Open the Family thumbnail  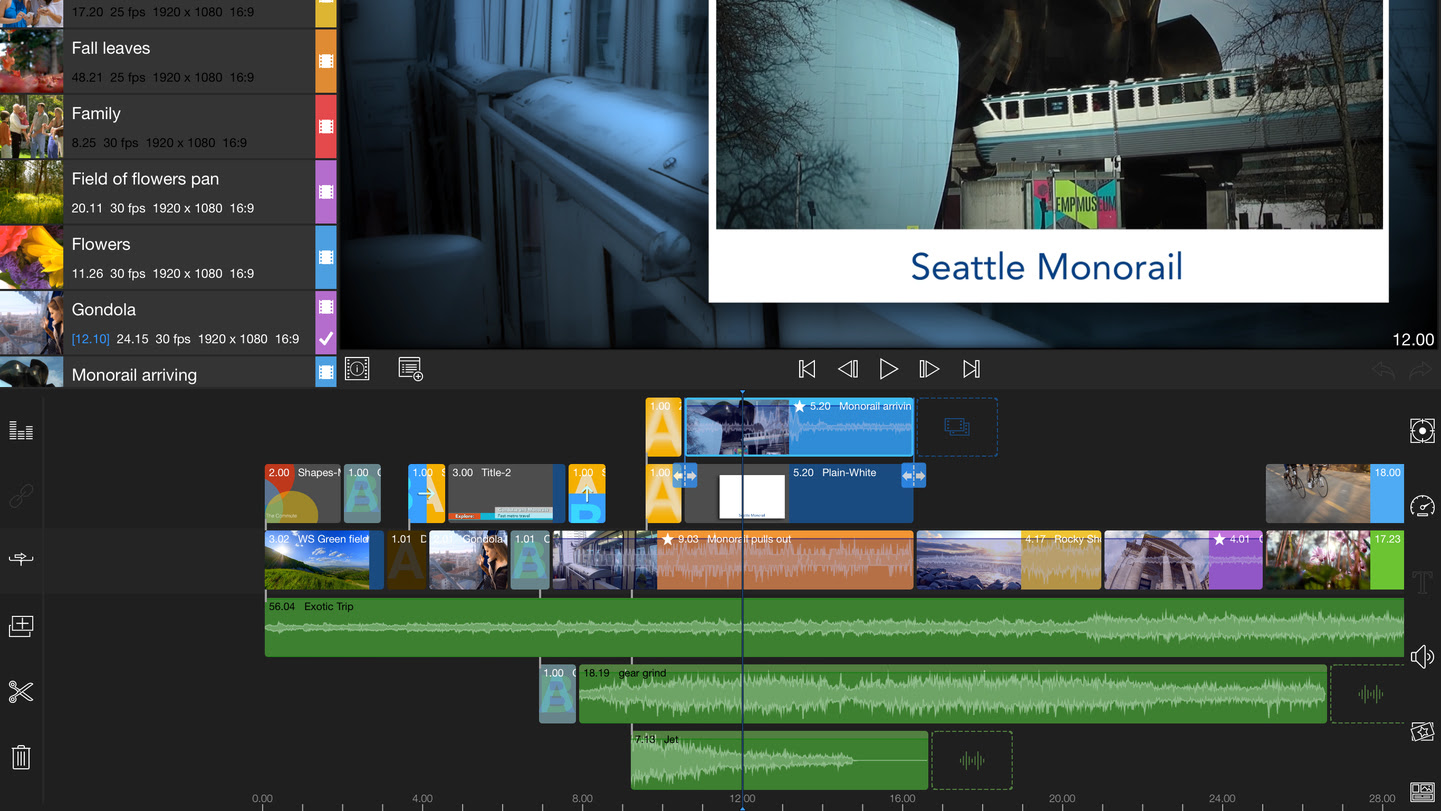click(31, 127)
